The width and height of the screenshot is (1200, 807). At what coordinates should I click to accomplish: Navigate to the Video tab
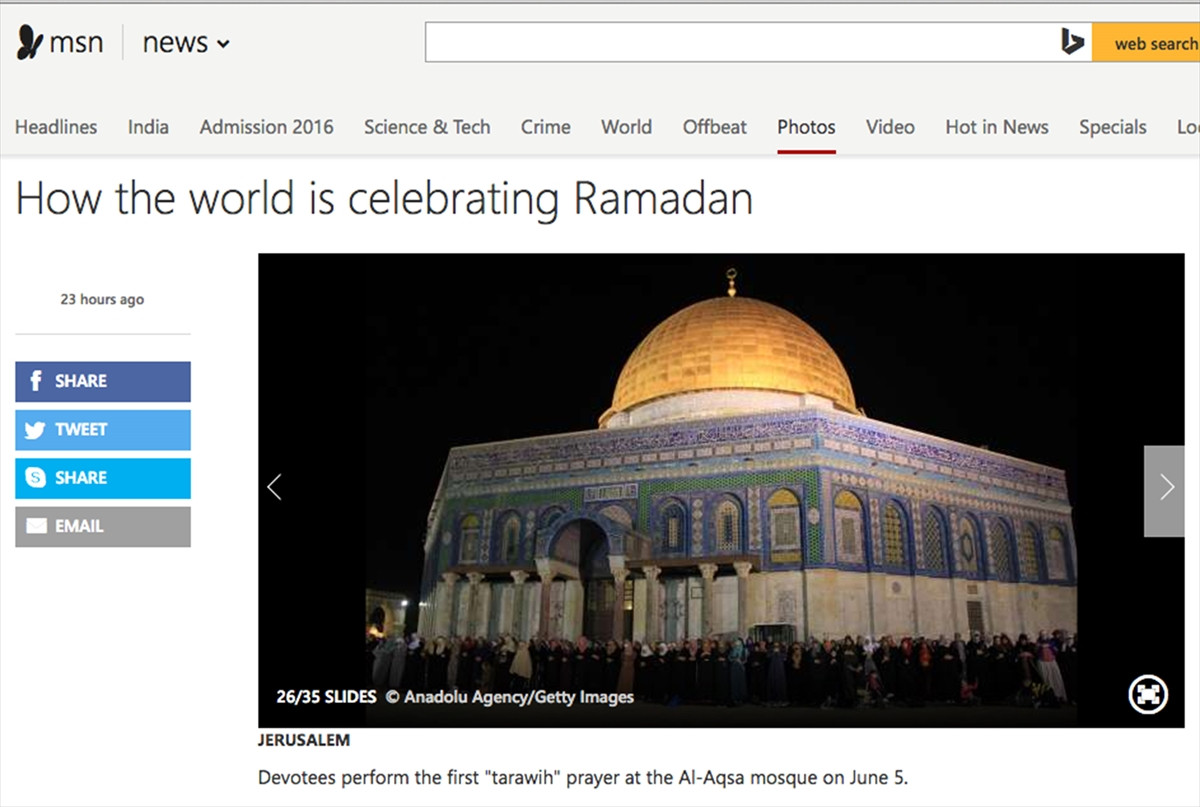click(890, 127)
